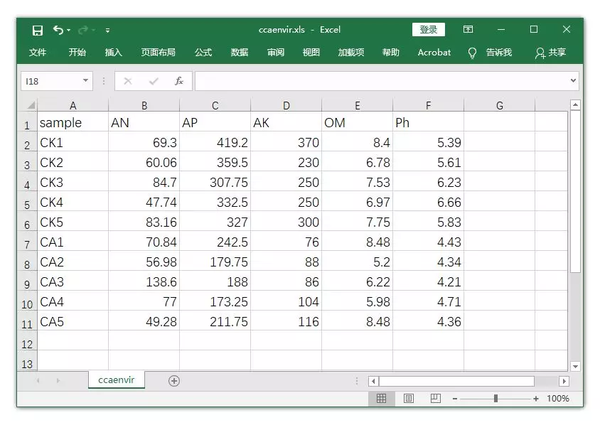Click the formula bar Cancel X icon
This screenshot has height=425, width=600.
[128, 81]
